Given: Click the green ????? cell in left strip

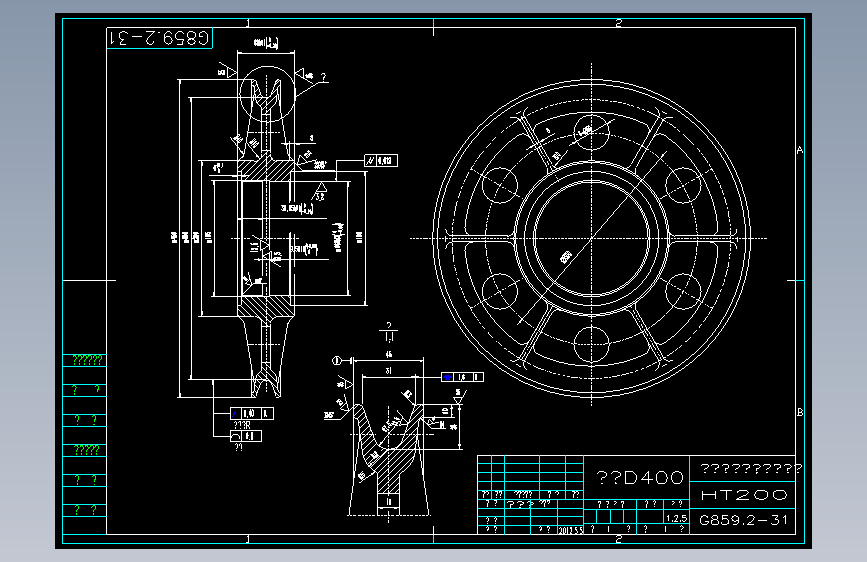Looking at the screenshot, I should click(87, 450).
